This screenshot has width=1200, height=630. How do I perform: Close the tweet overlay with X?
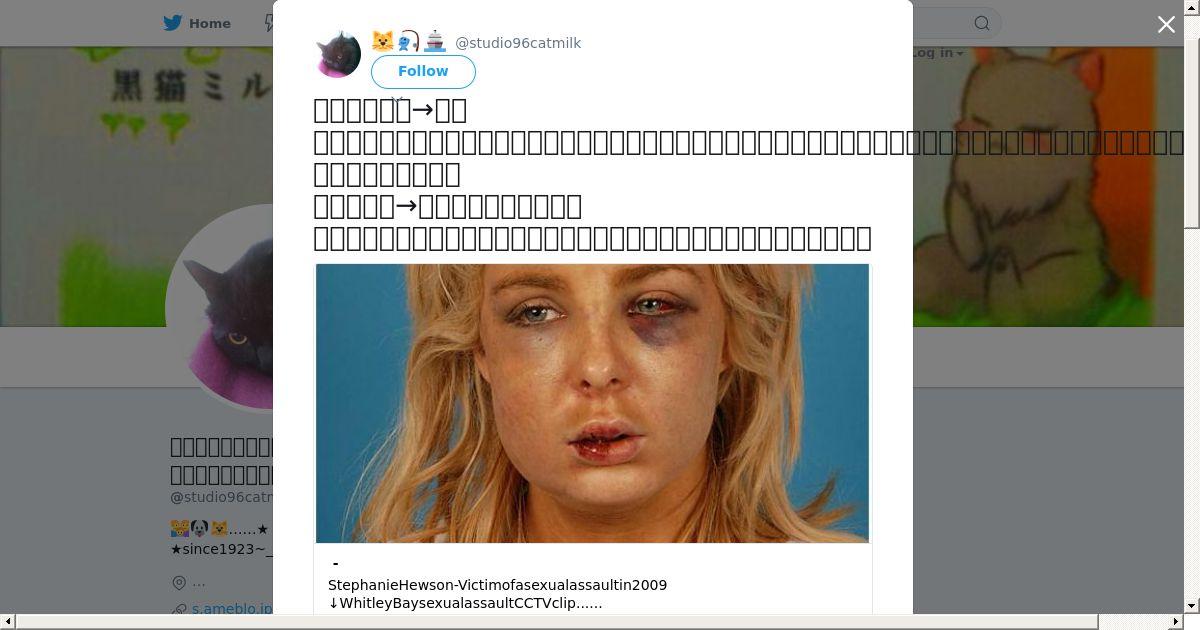point(1166,25)
